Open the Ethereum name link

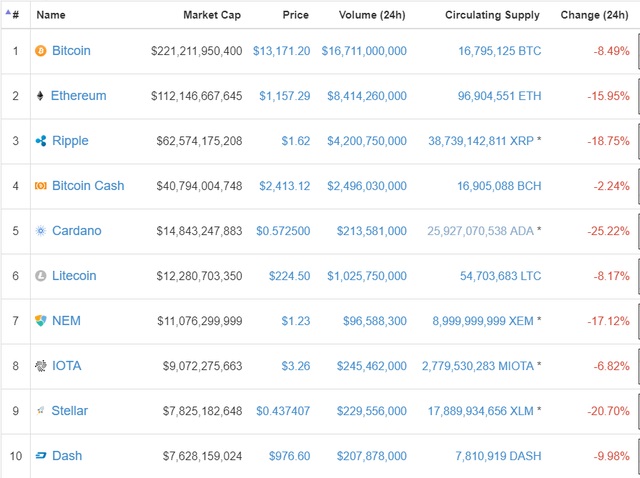78,96
